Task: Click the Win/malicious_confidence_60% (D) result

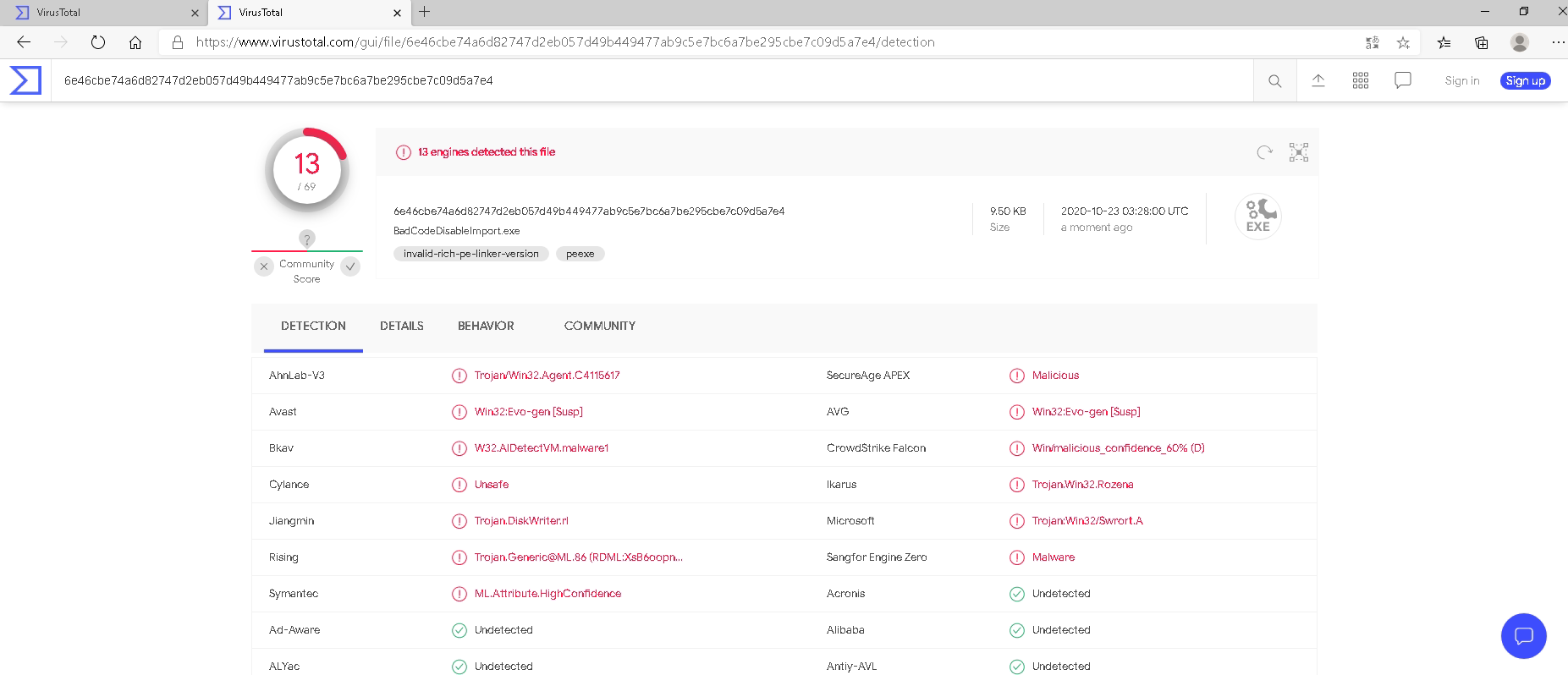Action: click(x=1118, y=448)
